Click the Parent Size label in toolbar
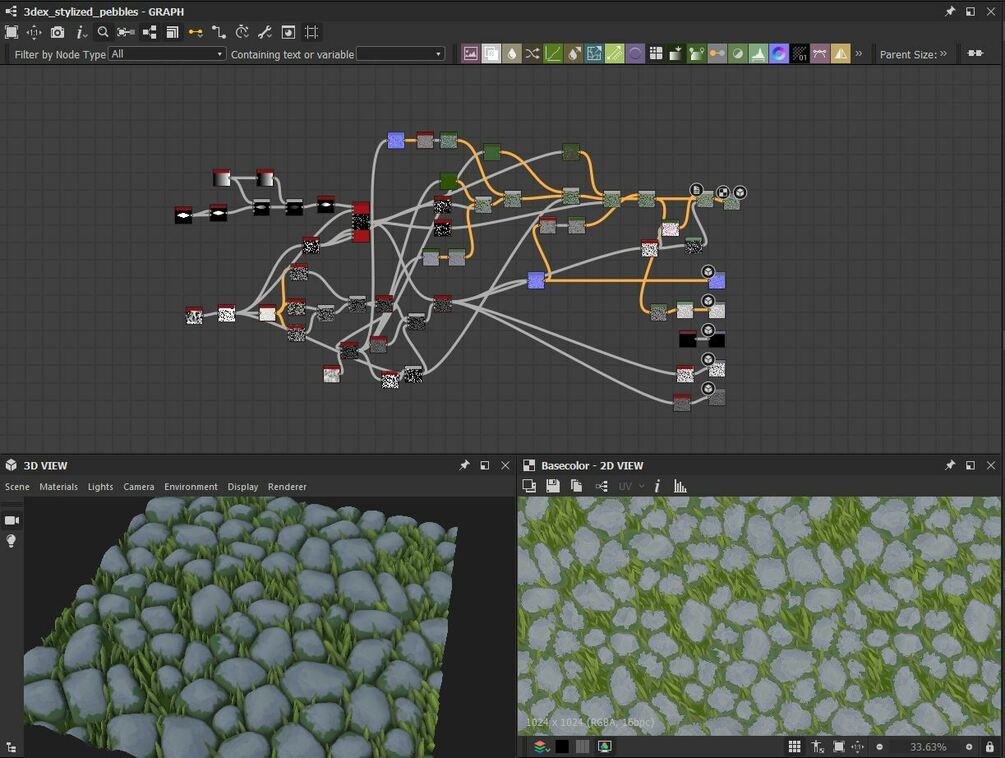This screenshot has height=758, width=1005. (908, 54)
